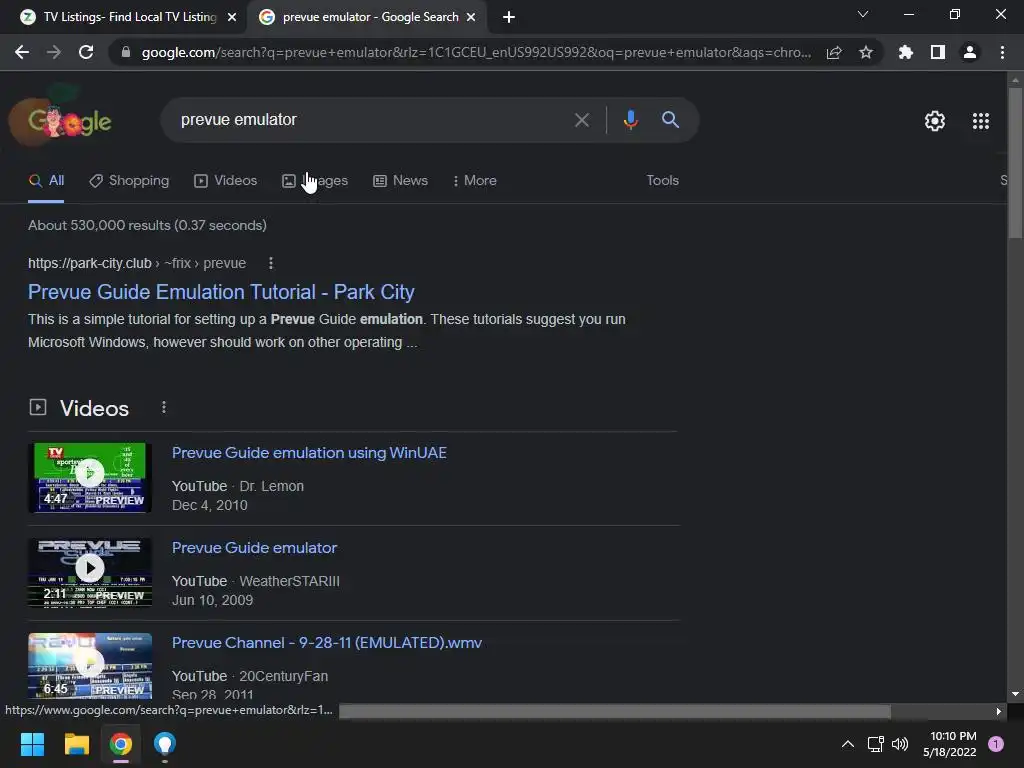The height and width of the screenshot is (768, 1024).
Task: Share this page using the share icon
Action: 834,52
